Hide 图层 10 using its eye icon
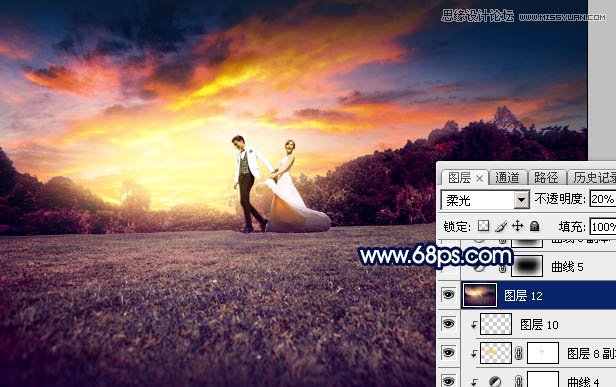Image resolution: width=616 pixels, height=387 pixels. click(449, 324)
